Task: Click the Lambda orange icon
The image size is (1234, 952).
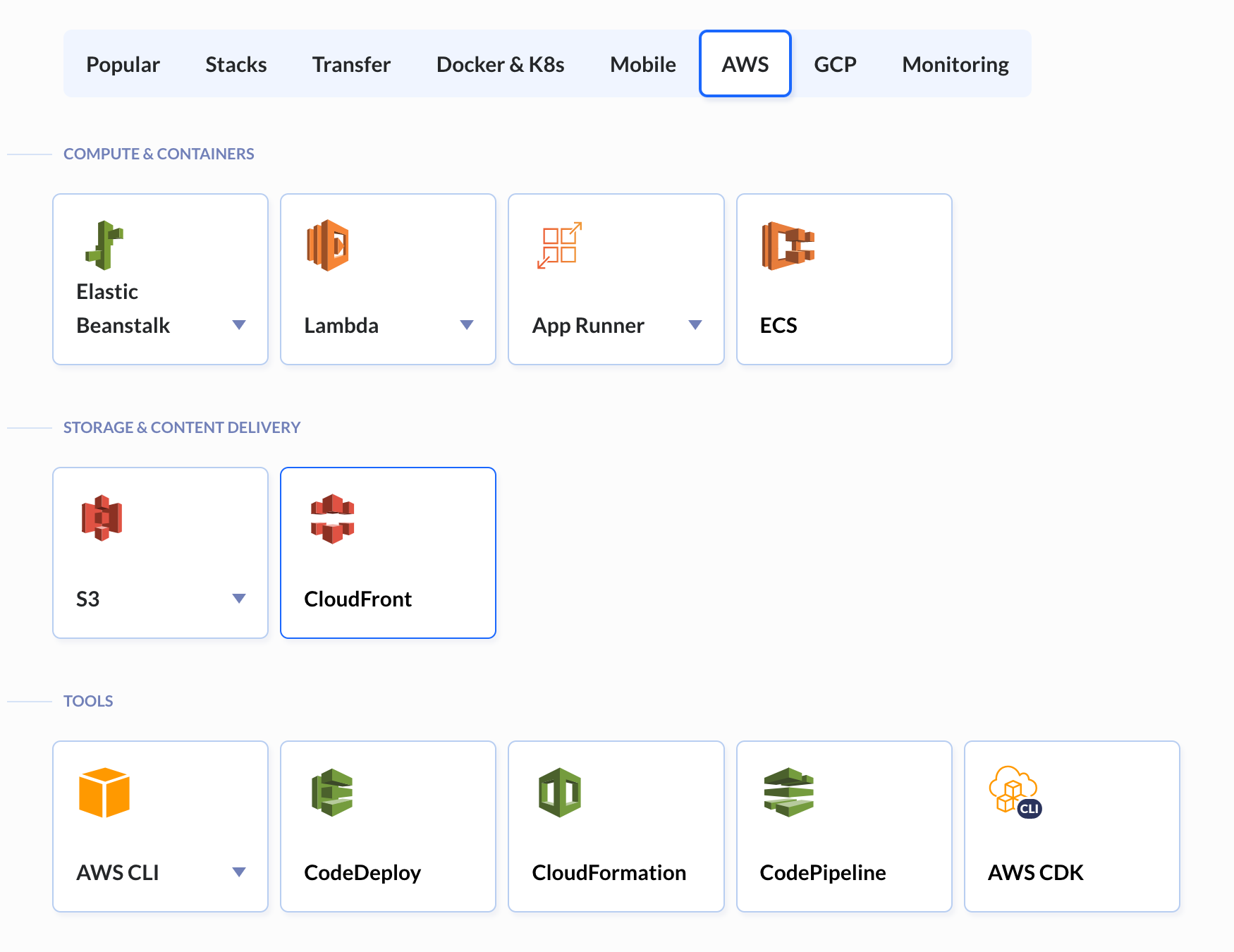Action: [x=328, y=245]
